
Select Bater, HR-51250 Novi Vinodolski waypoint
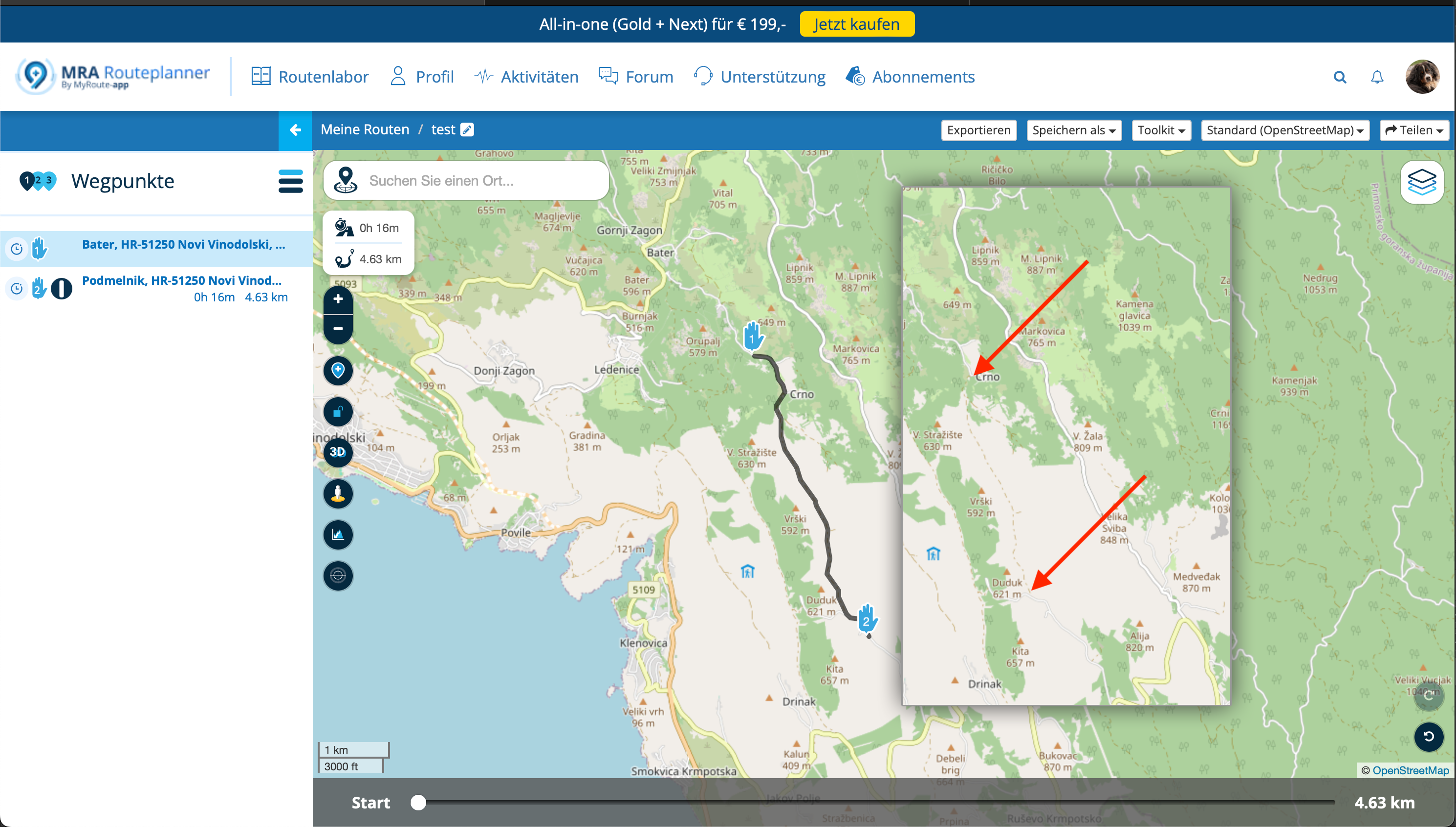tap(184, 244)
